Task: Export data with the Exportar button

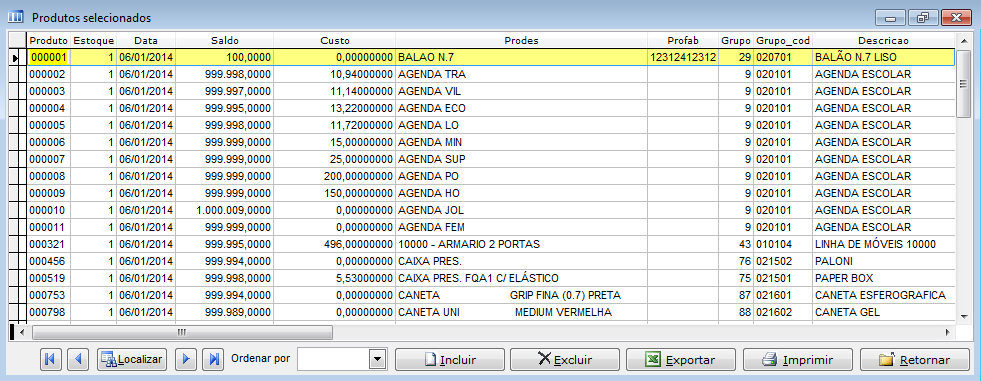Action: tap(681, 360)
